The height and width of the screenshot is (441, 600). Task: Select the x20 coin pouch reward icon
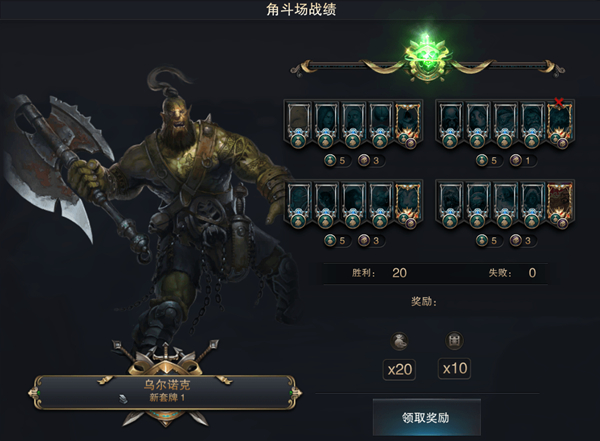(399, 340)
